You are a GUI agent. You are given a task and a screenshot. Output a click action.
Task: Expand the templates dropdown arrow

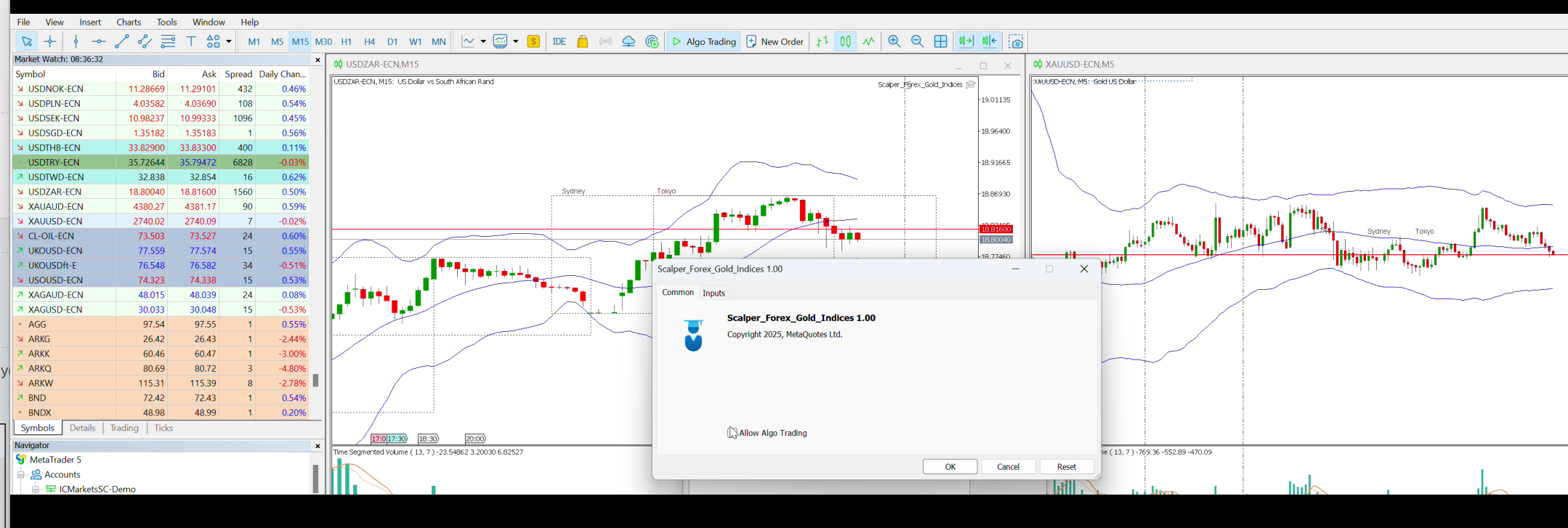pyautogui.click(x=516, y=41)
